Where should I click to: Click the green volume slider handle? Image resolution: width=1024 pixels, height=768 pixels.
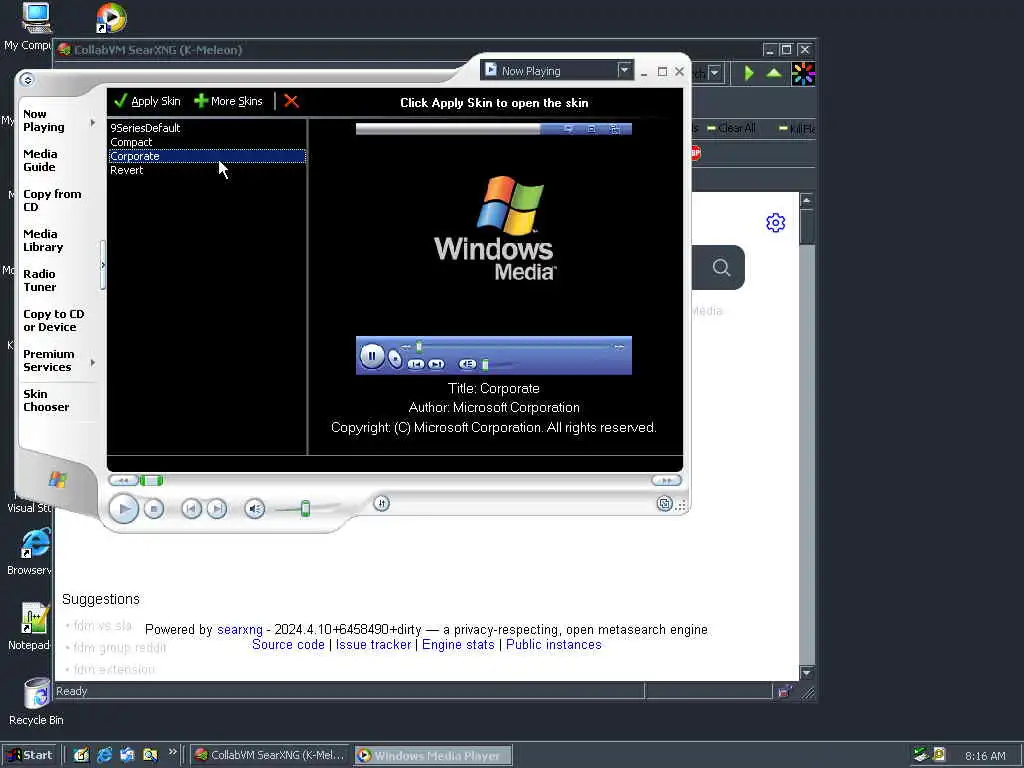click(x=305, y=509)
